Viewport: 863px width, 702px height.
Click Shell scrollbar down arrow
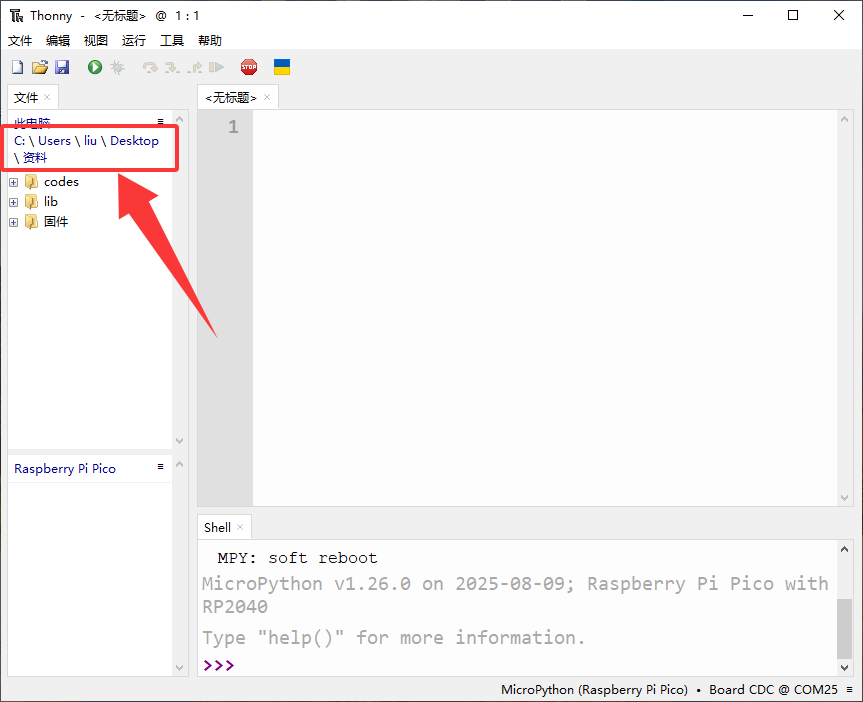point(844,667)
